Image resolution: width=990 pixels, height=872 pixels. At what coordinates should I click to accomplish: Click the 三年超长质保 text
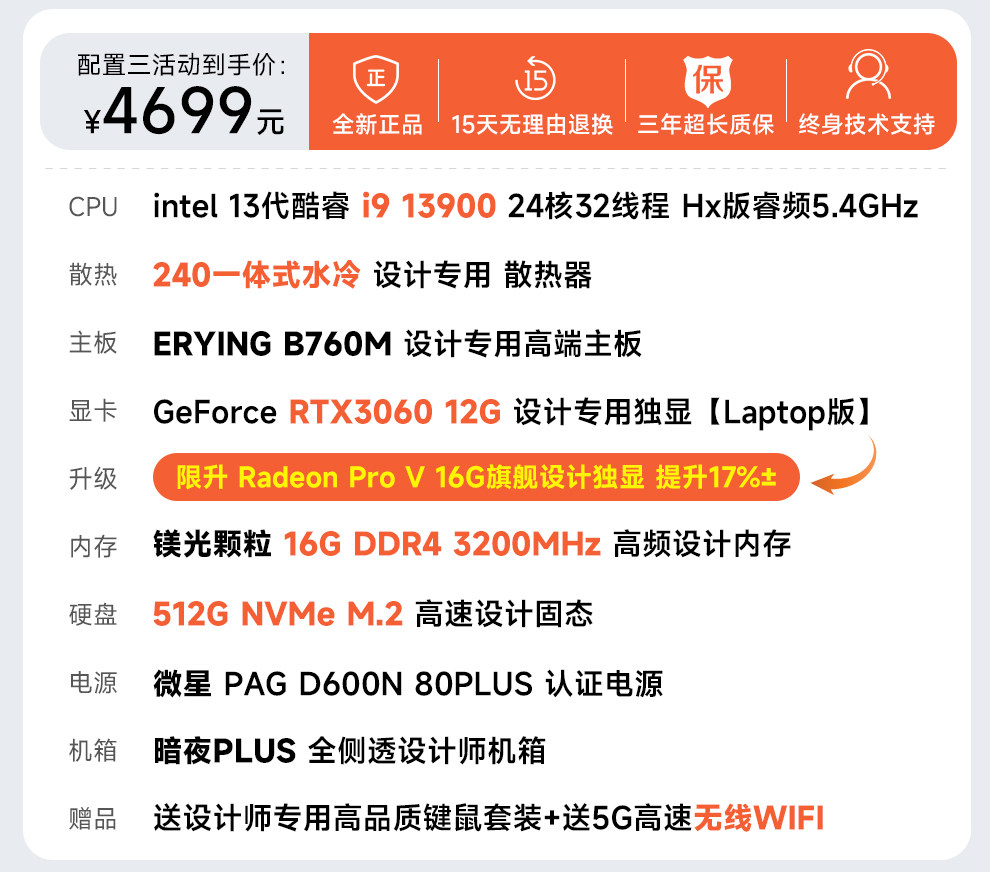(x=706, y=124)
